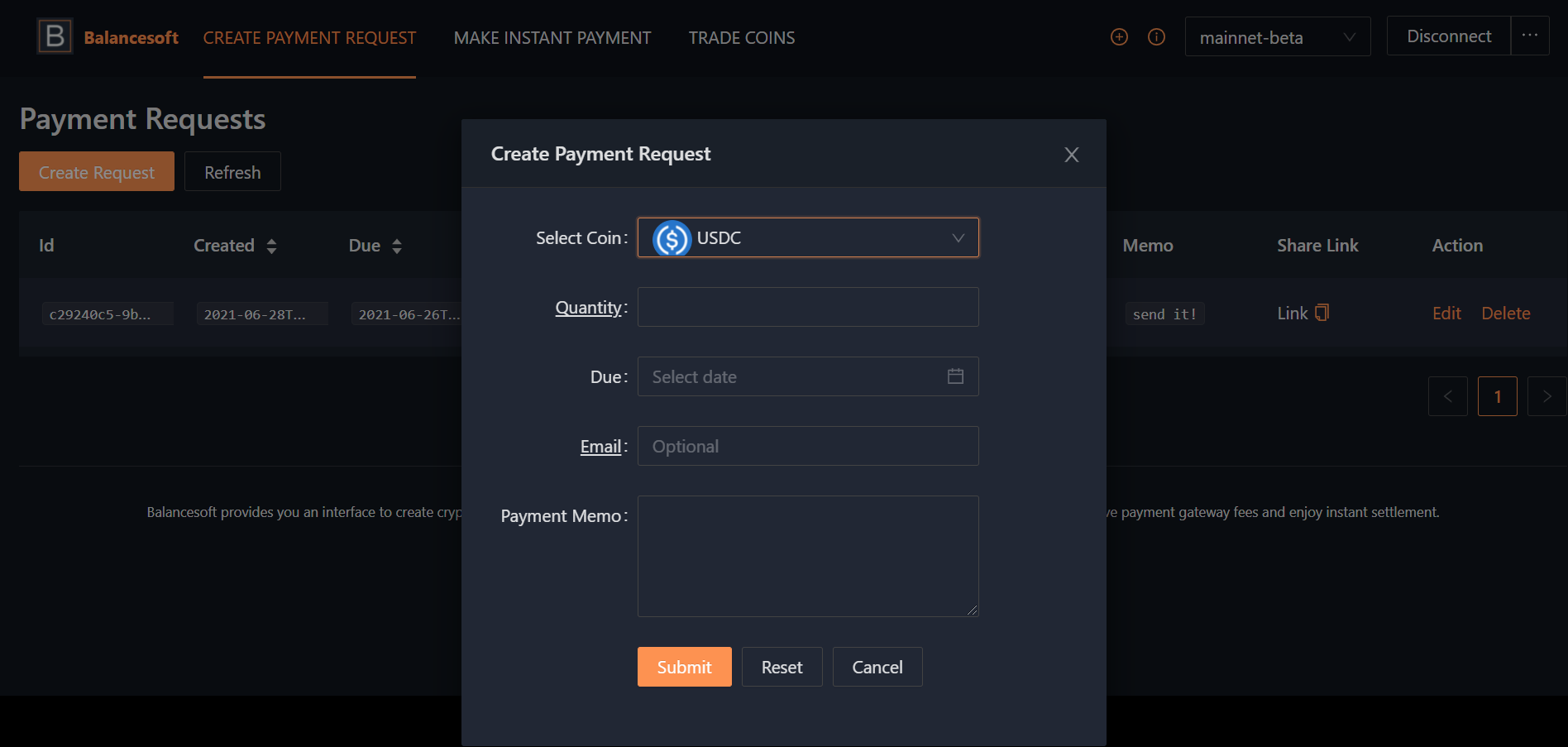Copy the share link via copy icon

(1322, 313)
